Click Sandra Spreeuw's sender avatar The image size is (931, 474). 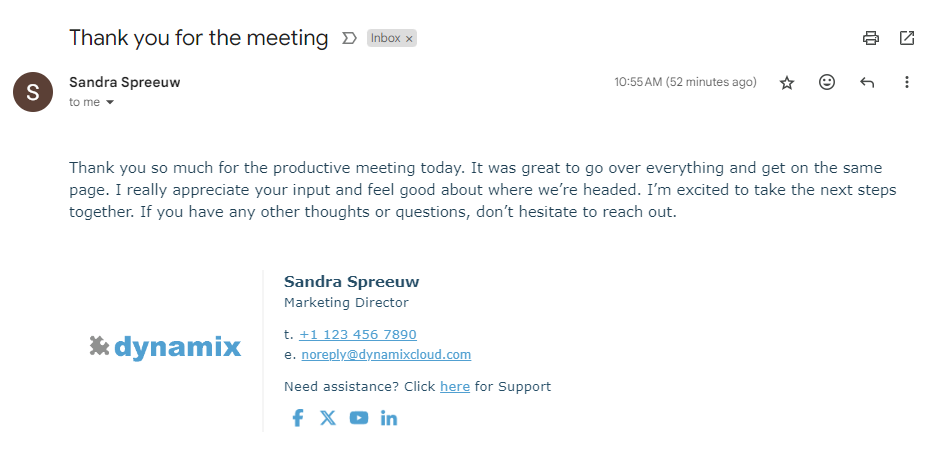click(33, 92)
